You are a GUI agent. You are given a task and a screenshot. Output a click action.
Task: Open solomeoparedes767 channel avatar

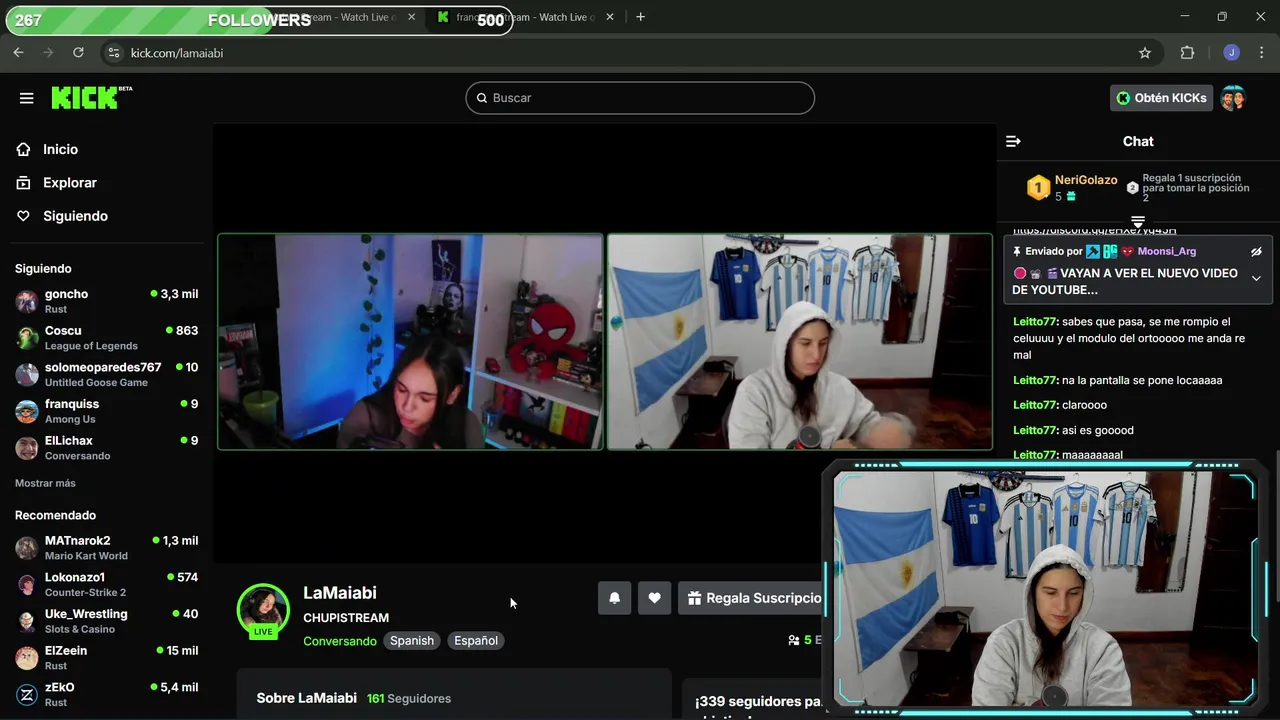coord(27,374)
